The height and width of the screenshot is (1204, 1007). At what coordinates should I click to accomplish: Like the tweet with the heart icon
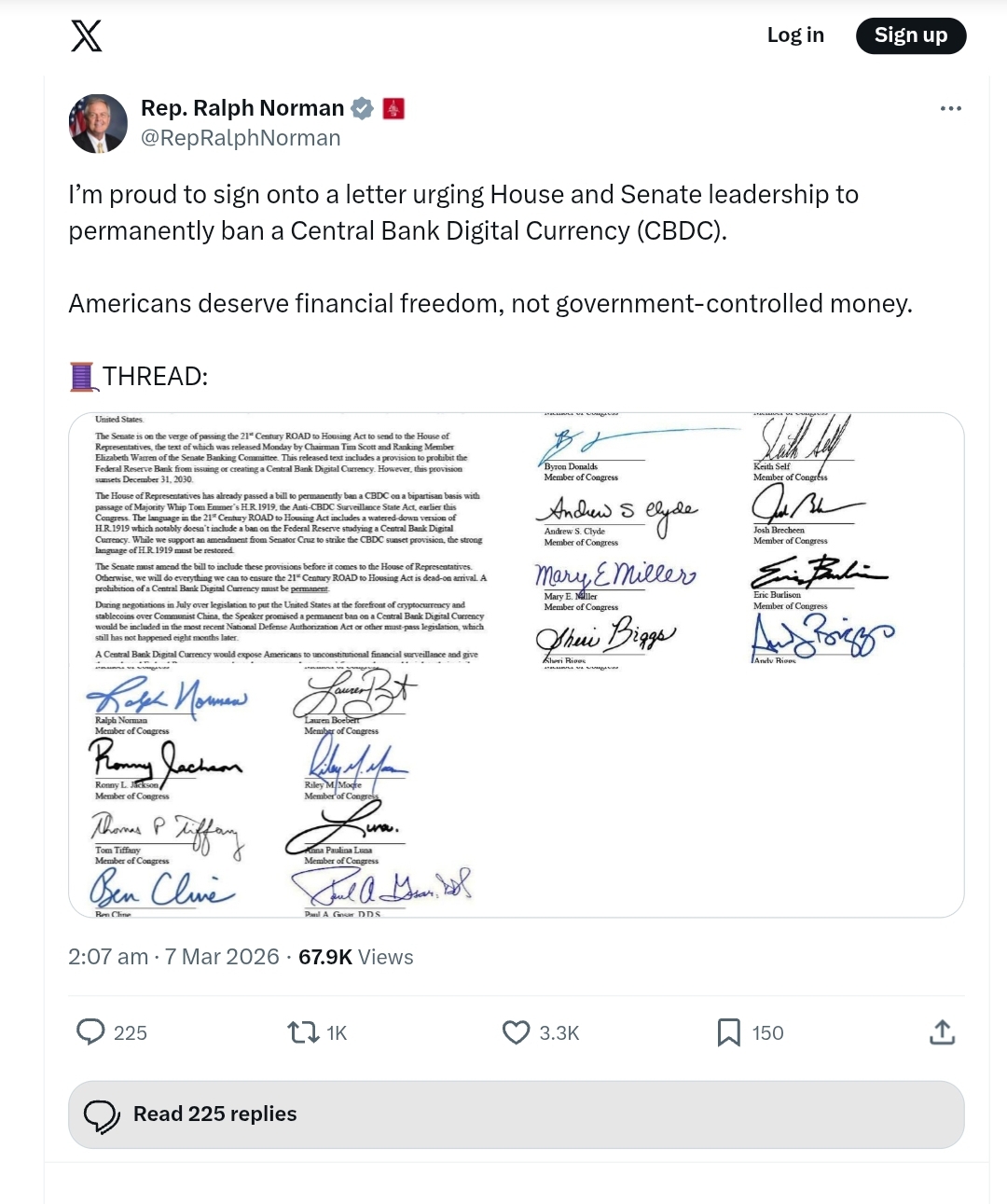point(516,1032)
